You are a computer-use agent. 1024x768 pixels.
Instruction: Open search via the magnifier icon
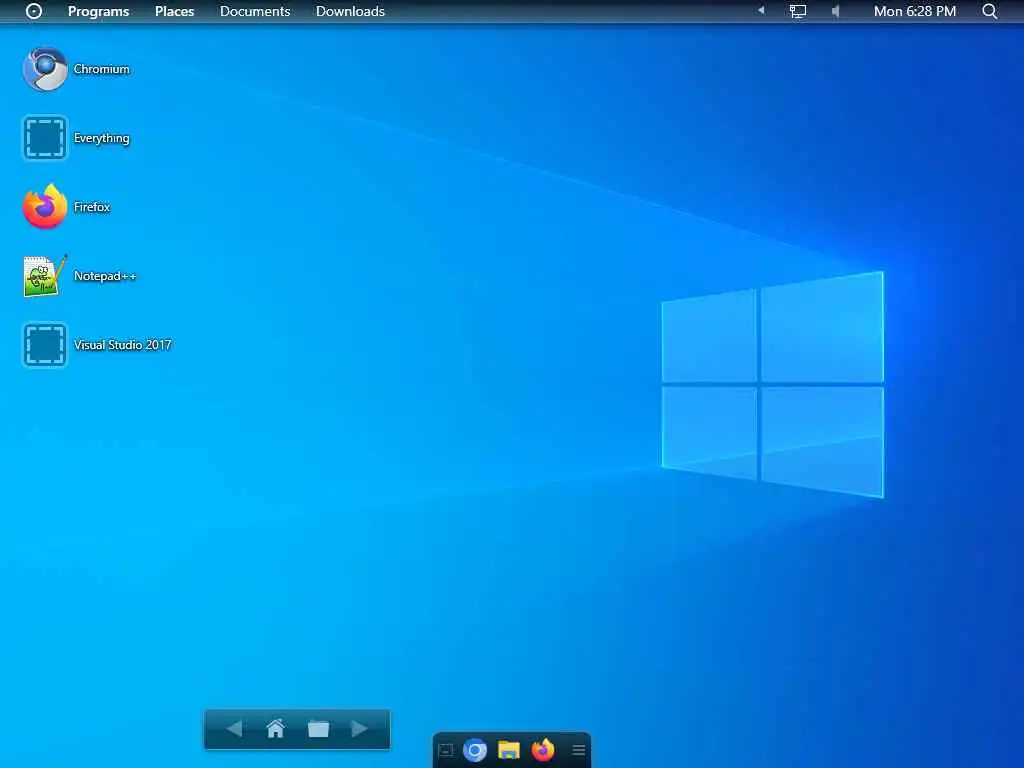coord(989,11)
